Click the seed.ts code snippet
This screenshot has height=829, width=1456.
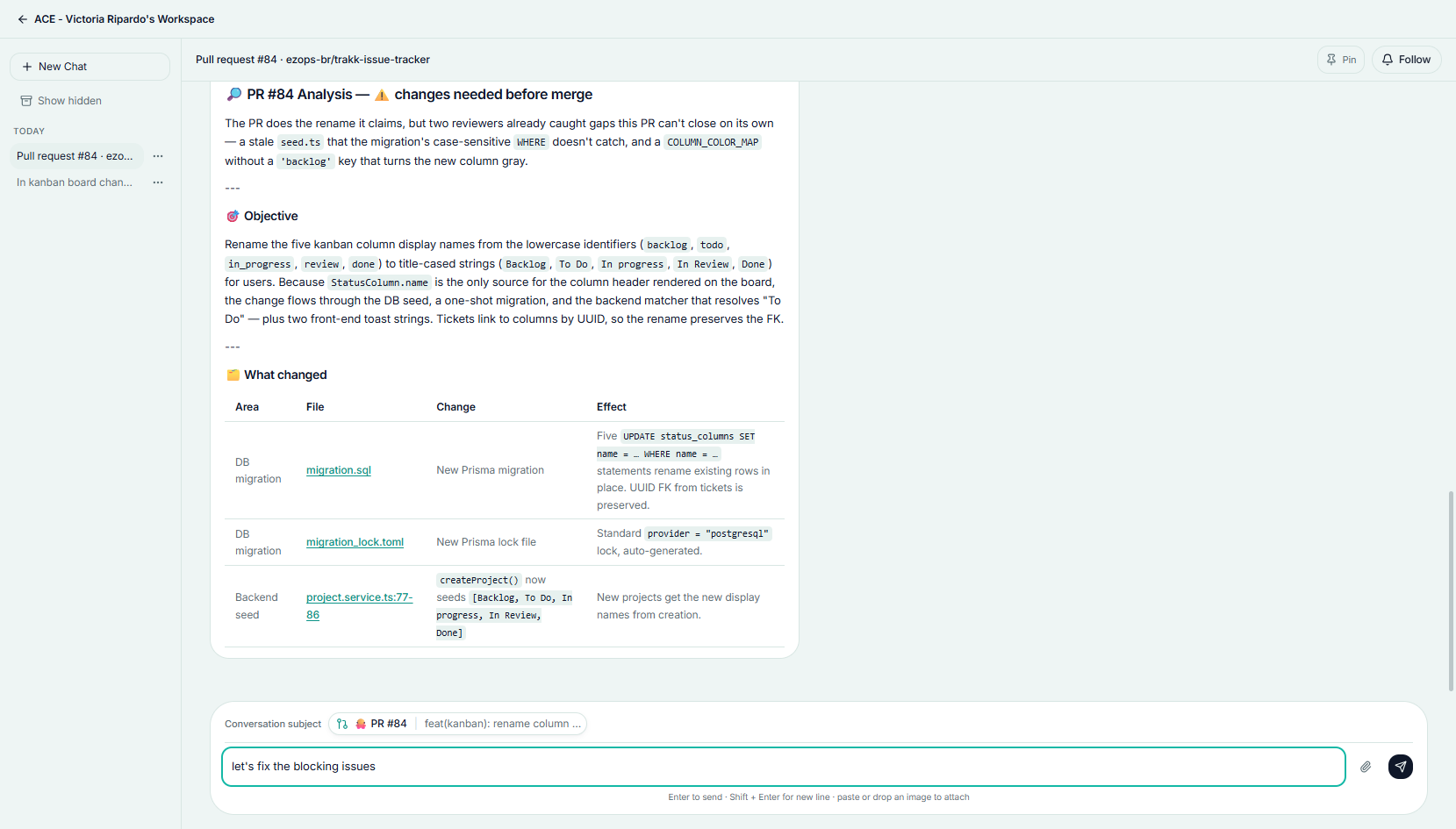point(300,142)
